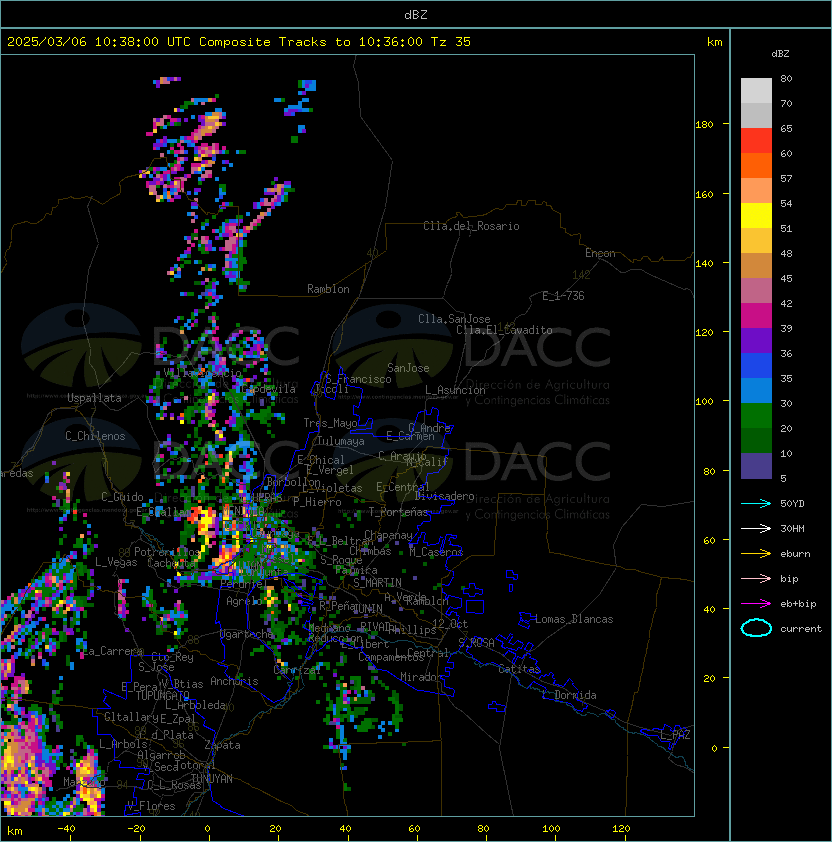
Task: Click the 'Zapata' place label
Action: click(x=222, y=745)
